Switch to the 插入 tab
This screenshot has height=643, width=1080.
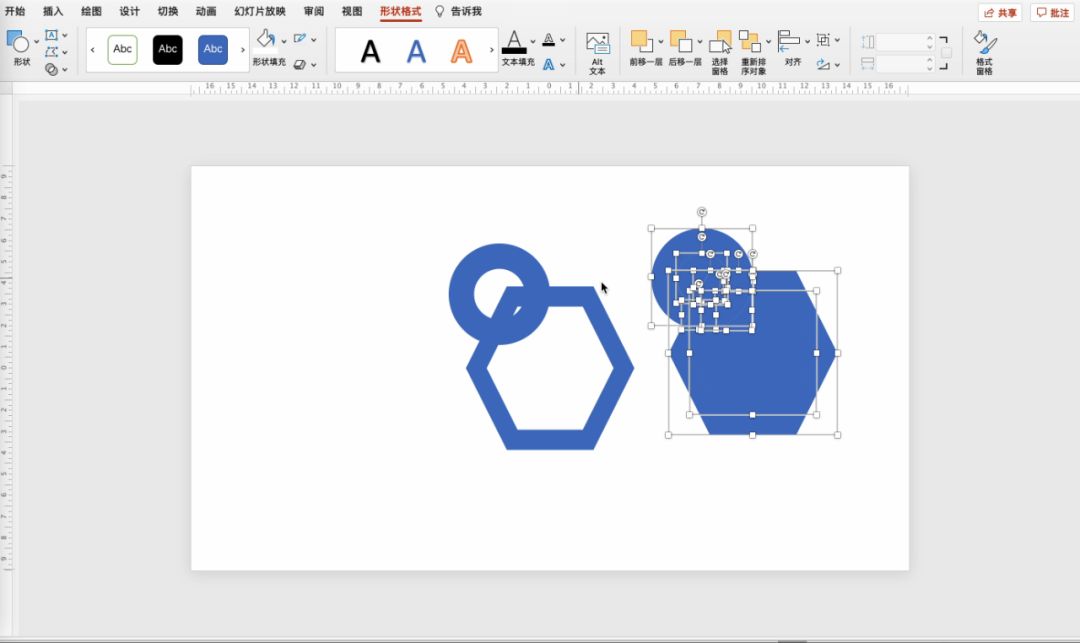click(53, 11)
